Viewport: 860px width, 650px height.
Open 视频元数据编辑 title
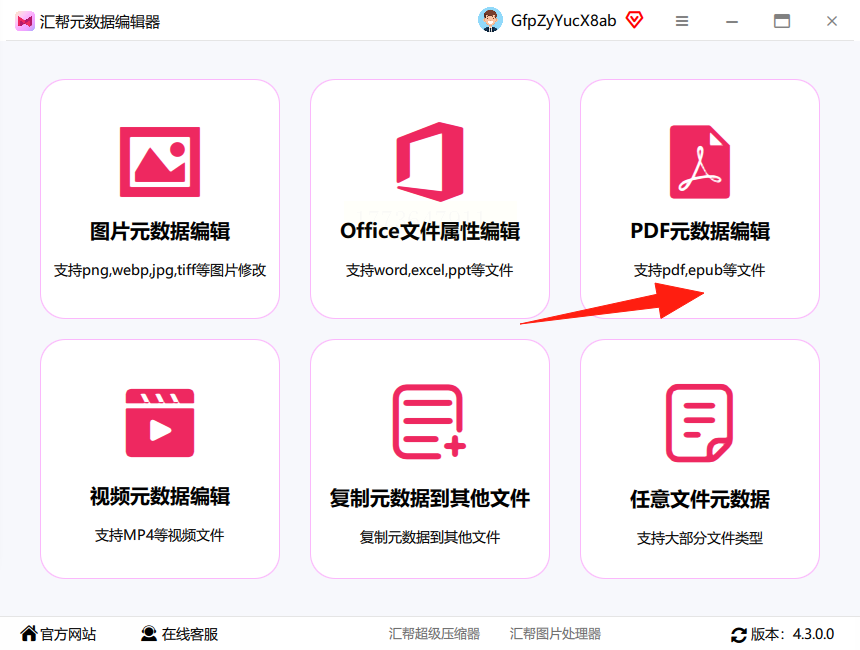(160, 496)
